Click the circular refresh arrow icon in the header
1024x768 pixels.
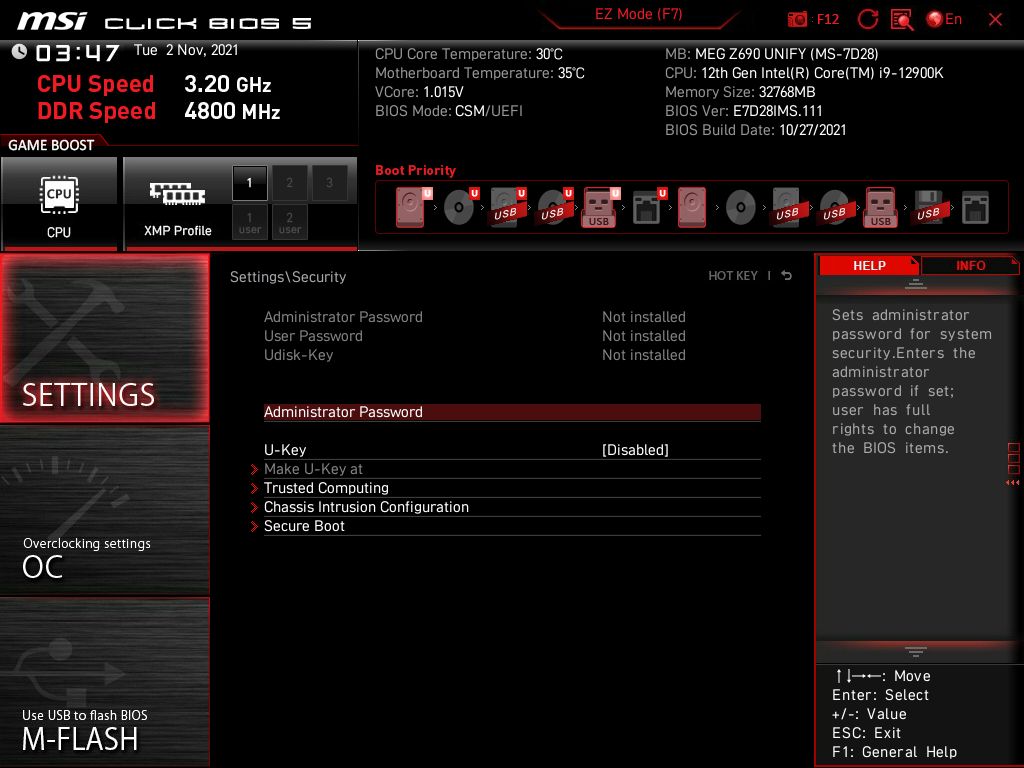pos(867,19)
